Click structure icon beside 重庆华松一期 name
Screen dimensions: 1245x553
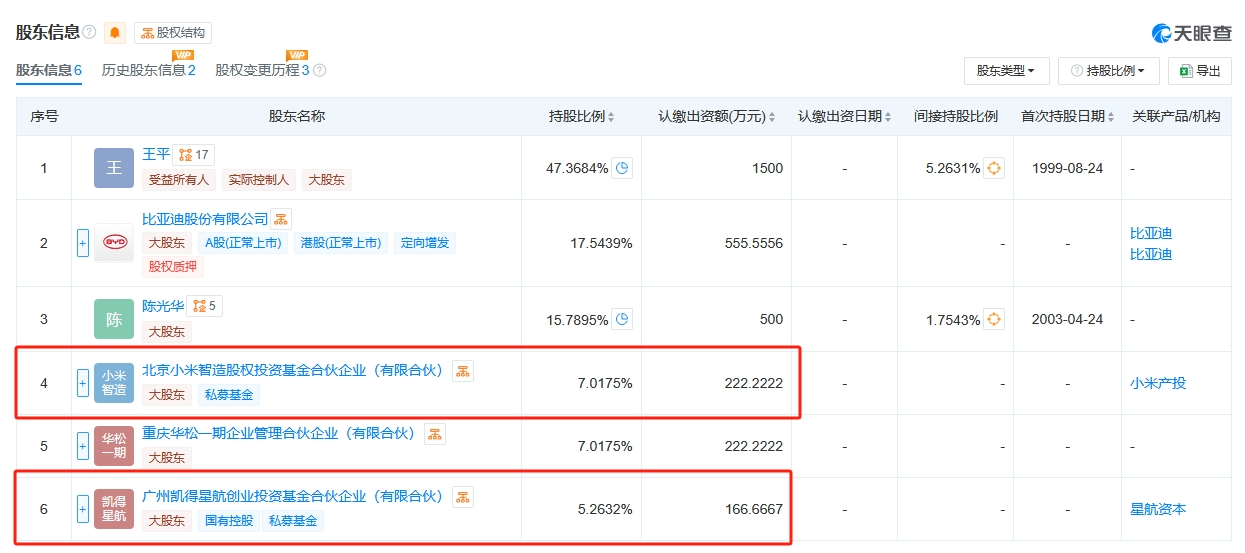point(435,434)
